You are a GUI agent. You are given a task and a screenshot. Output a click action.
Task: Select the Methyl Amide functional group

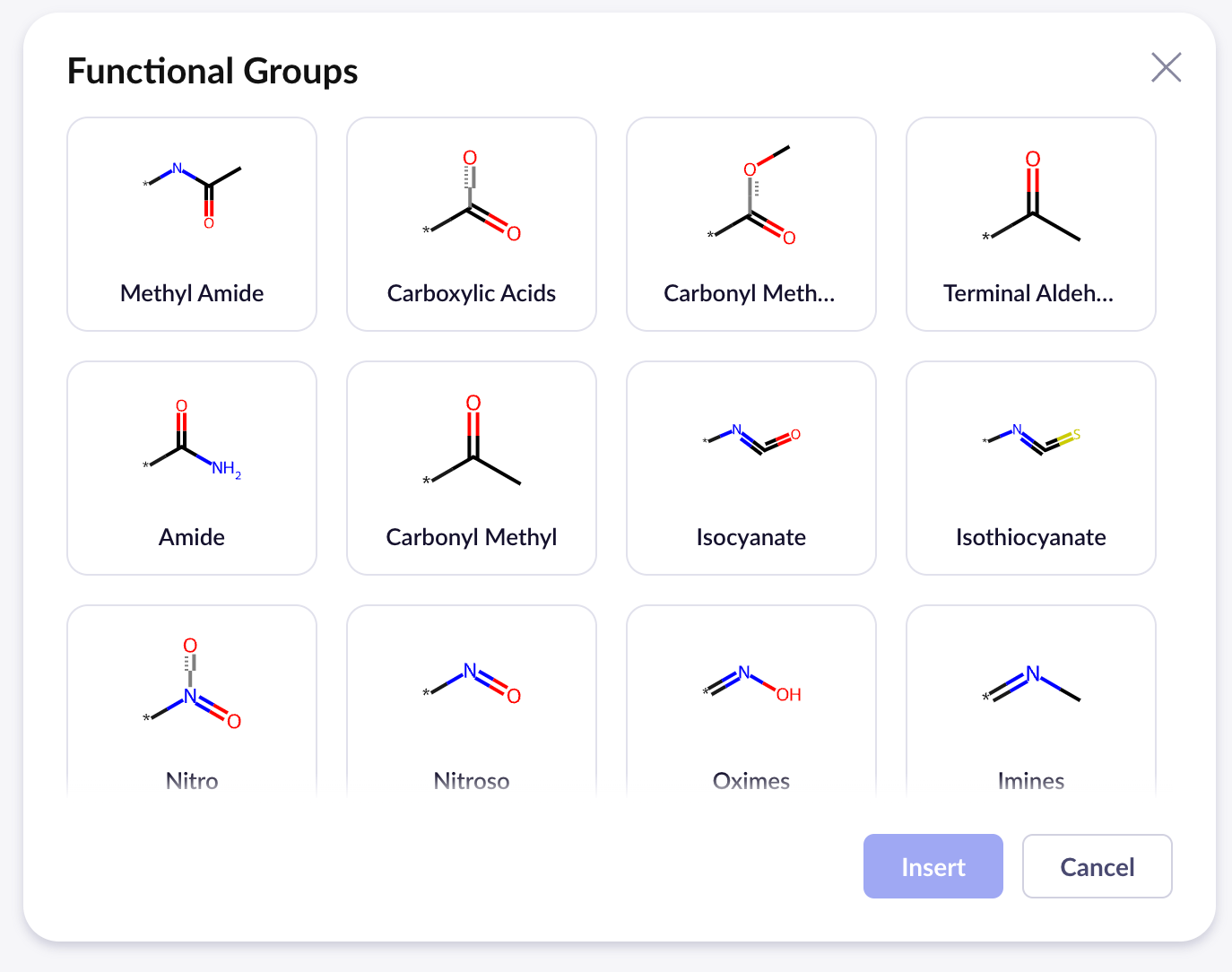point(192,224)
